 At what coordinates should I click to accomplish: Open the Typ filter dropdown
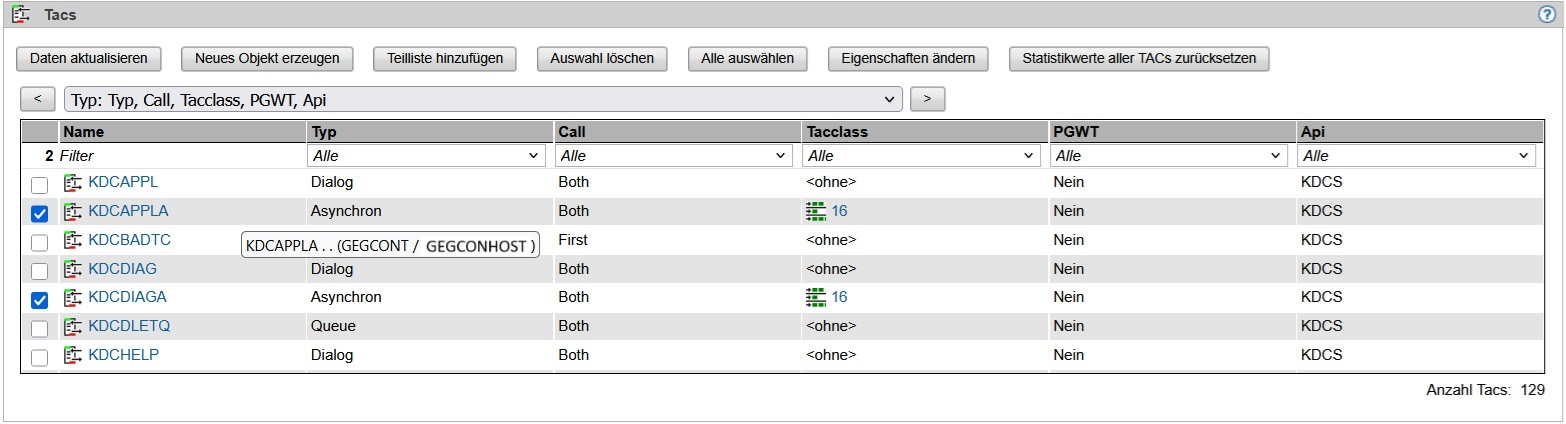(x=427, y=156)
